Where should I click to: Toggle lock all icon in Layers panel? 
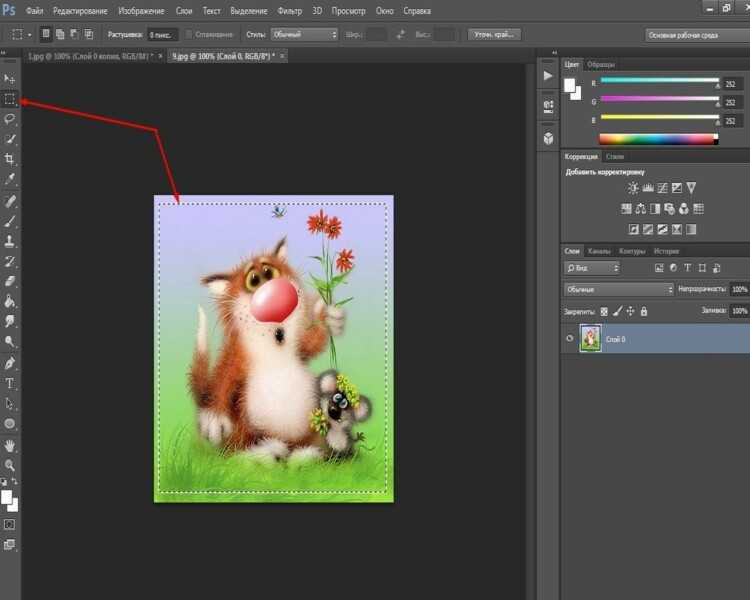[x=645, y=311]
